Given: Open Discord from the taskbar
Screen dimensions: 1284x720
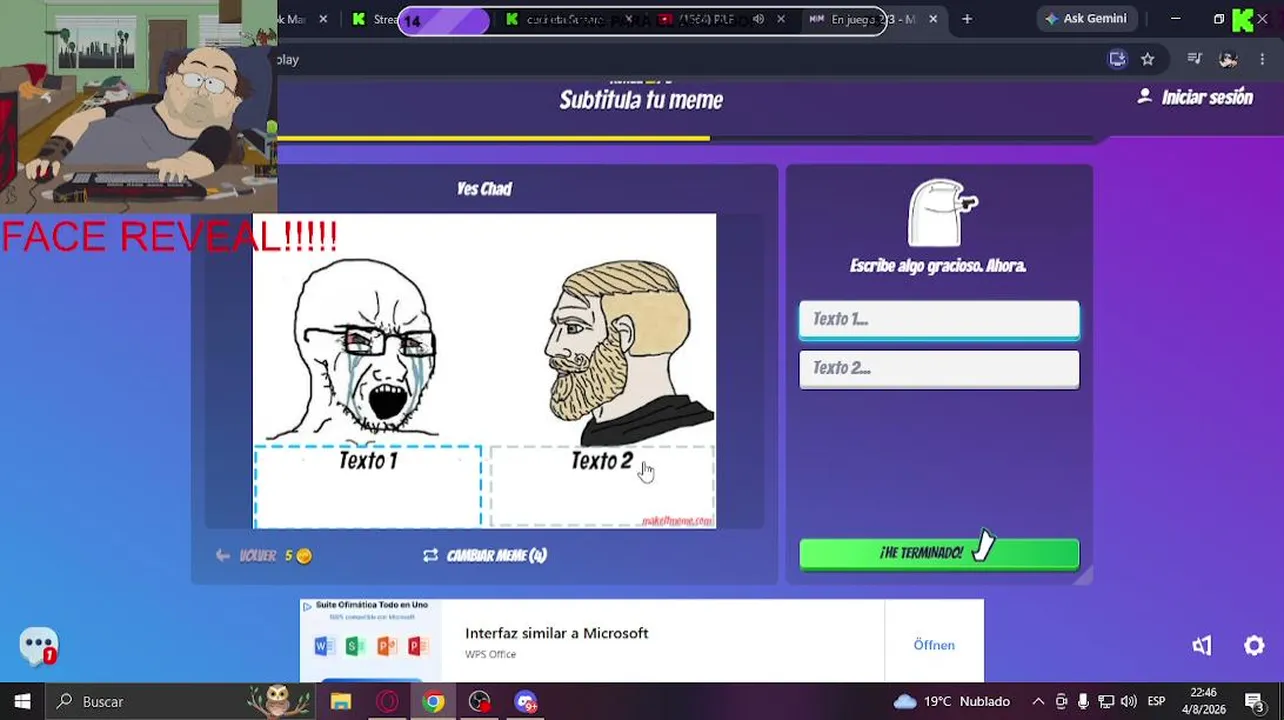Looking at the screenshot, I should tap(525, 702).
